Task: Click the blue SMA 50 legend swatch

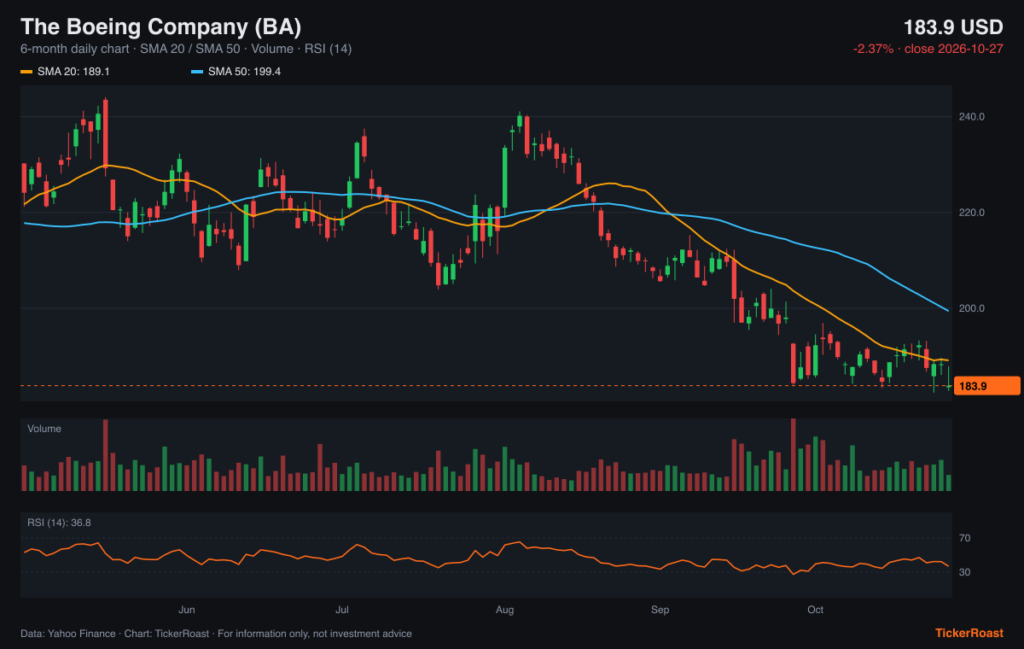Action: coord(197,72)
